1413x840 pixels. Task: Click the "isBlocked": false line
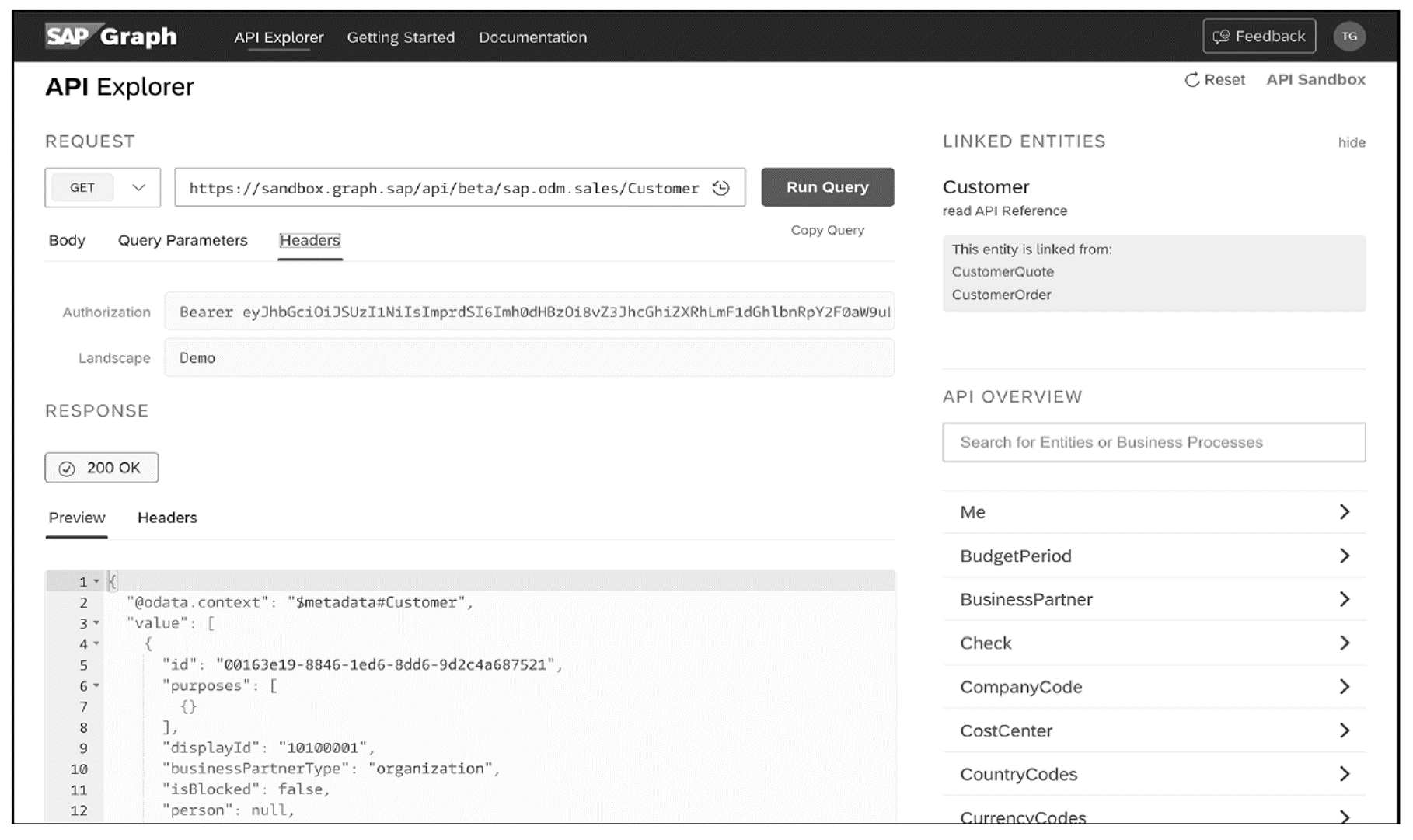pyautogui.click(x=246, y=789)
